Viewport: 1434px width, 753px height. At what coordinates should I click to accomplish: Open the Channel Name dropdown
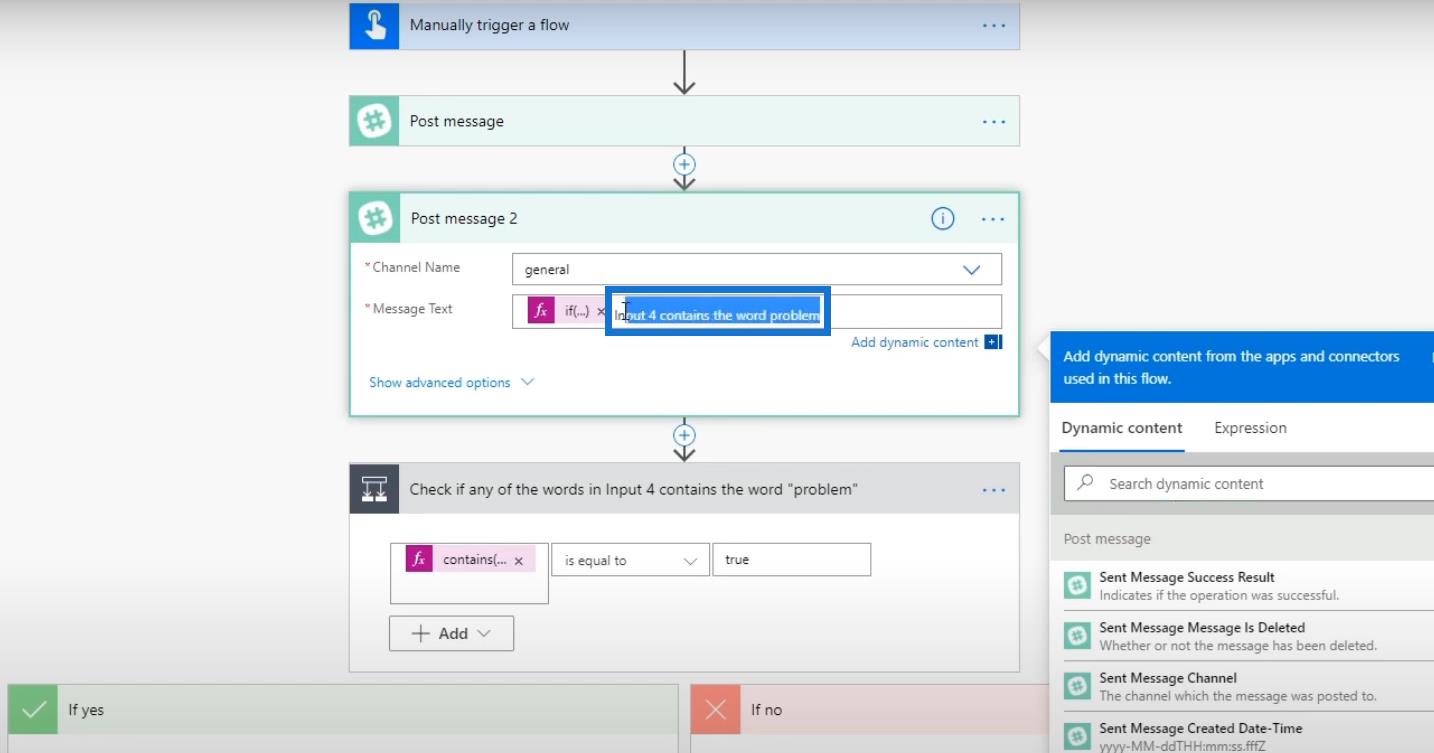click(756, 269)
